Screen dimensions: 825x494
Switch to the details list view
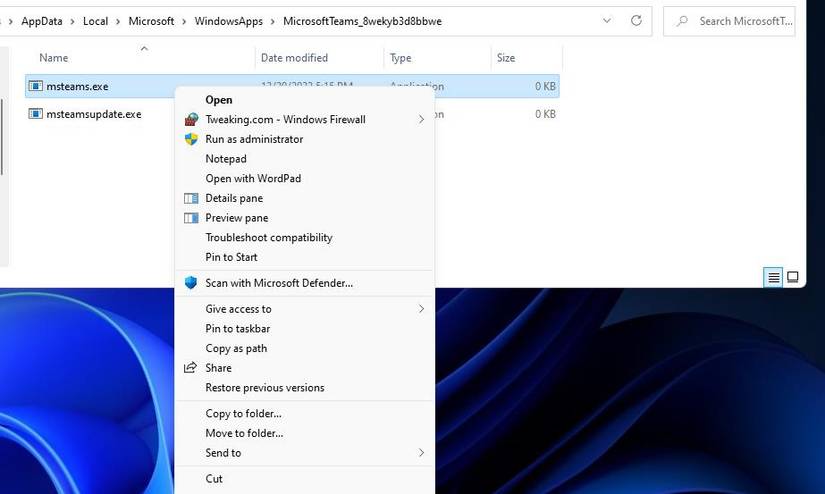coord(773,277)
